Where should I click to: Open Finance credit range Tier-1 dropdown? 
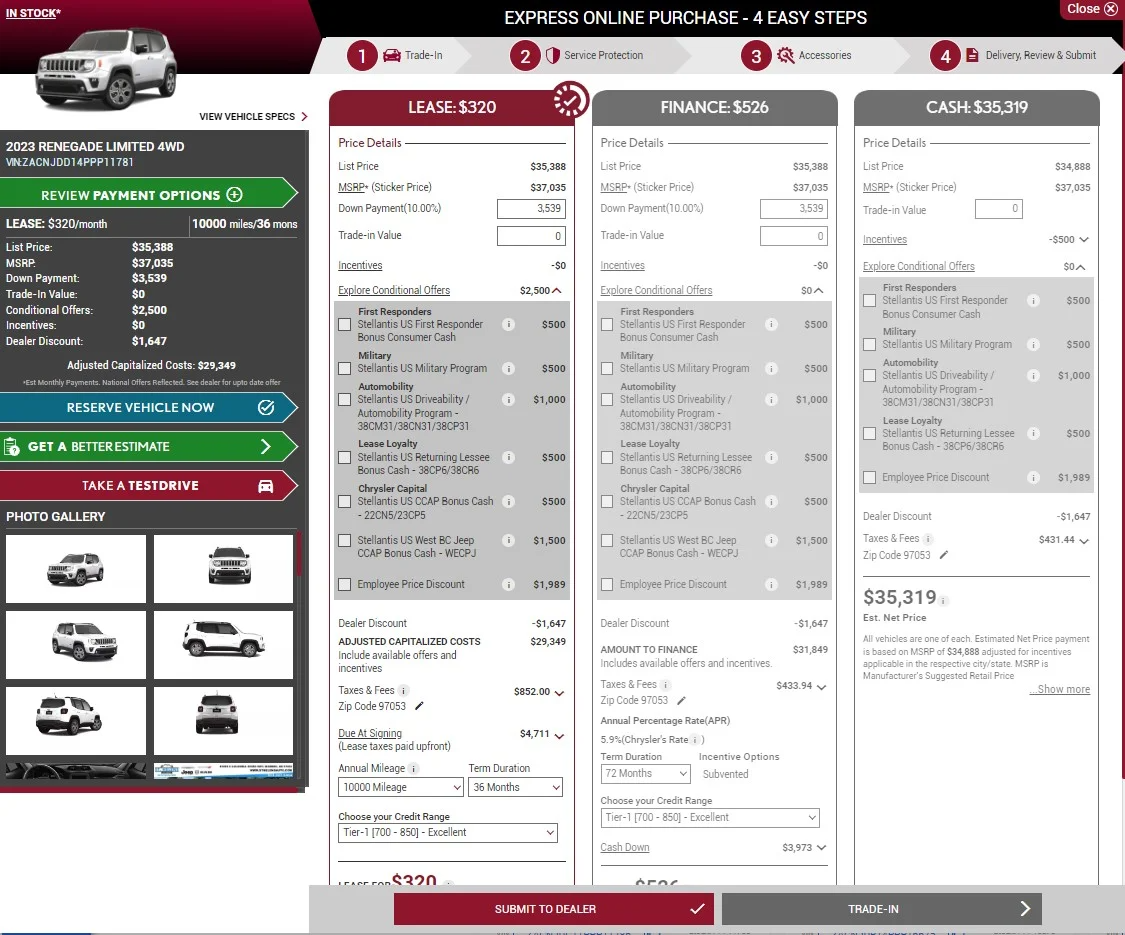(x=710, y=817)
